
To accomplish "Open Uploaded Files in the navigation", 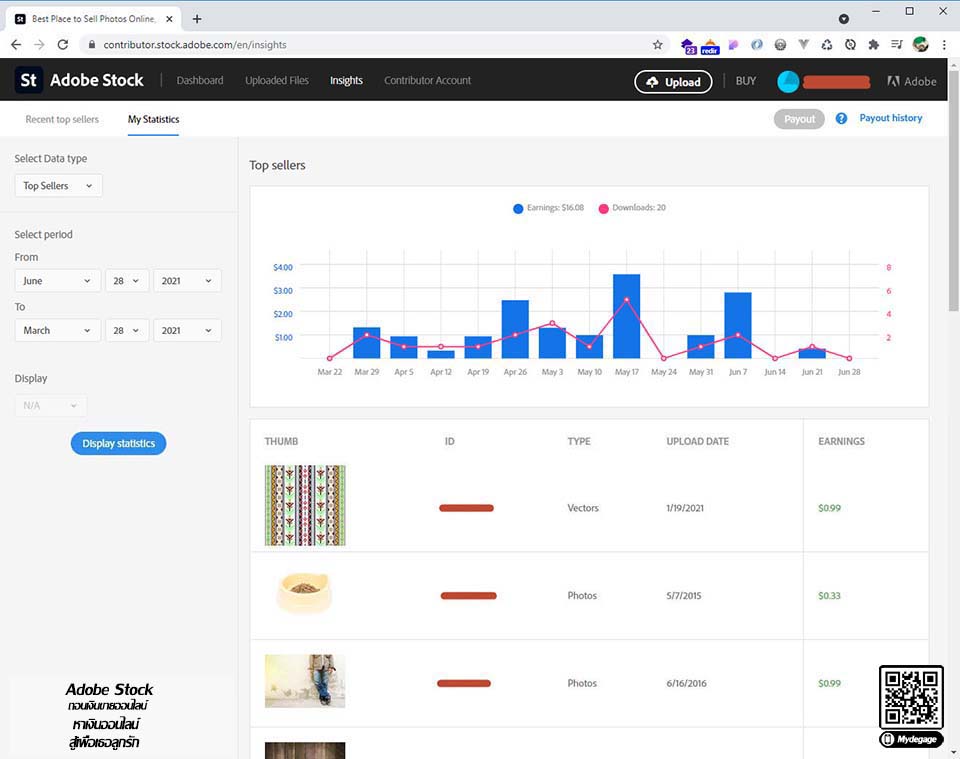I will coord(277,80).
